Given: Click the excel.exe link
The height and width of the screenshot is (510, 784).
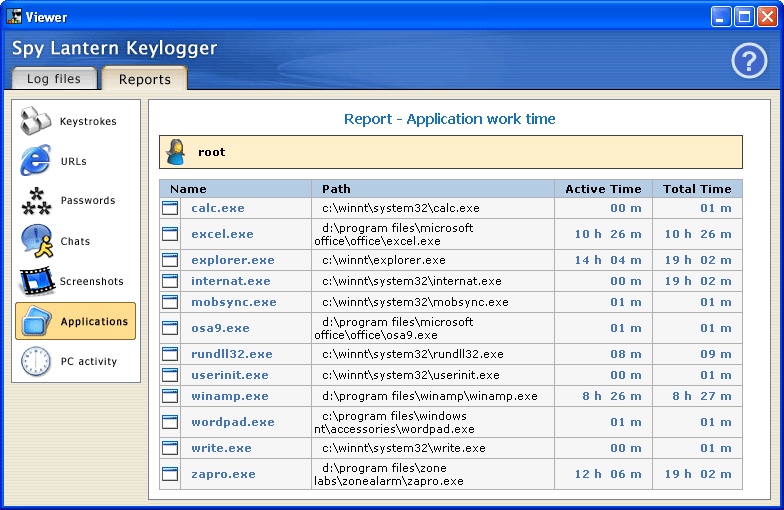Looking at the screenshot, I should 222,234.
